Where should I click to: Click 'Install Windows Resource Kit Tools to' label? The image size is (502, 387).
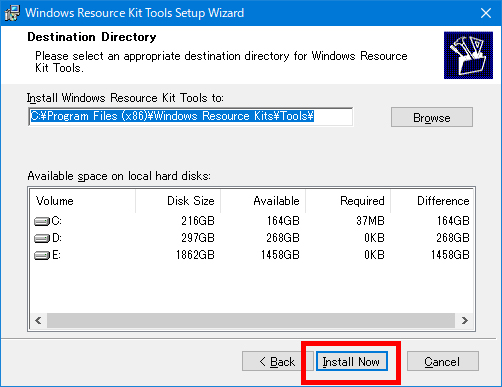click(125, 98)
